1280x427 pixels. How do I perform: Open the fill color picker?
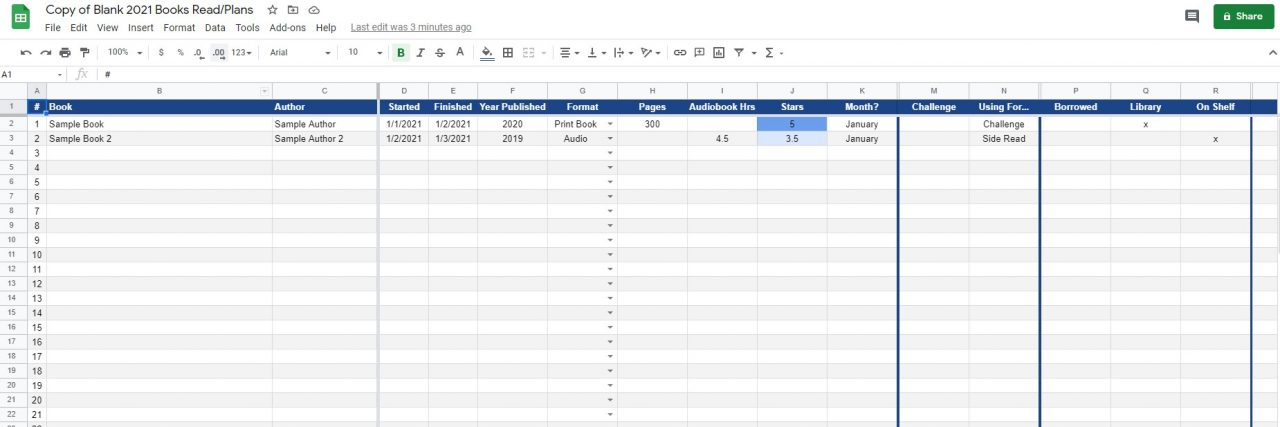tap(487, 52)
